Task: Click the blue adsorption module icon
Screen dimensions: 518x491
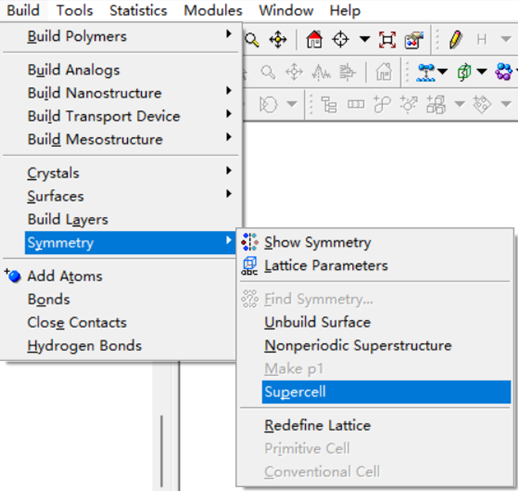Action: (x=426, y=72)
